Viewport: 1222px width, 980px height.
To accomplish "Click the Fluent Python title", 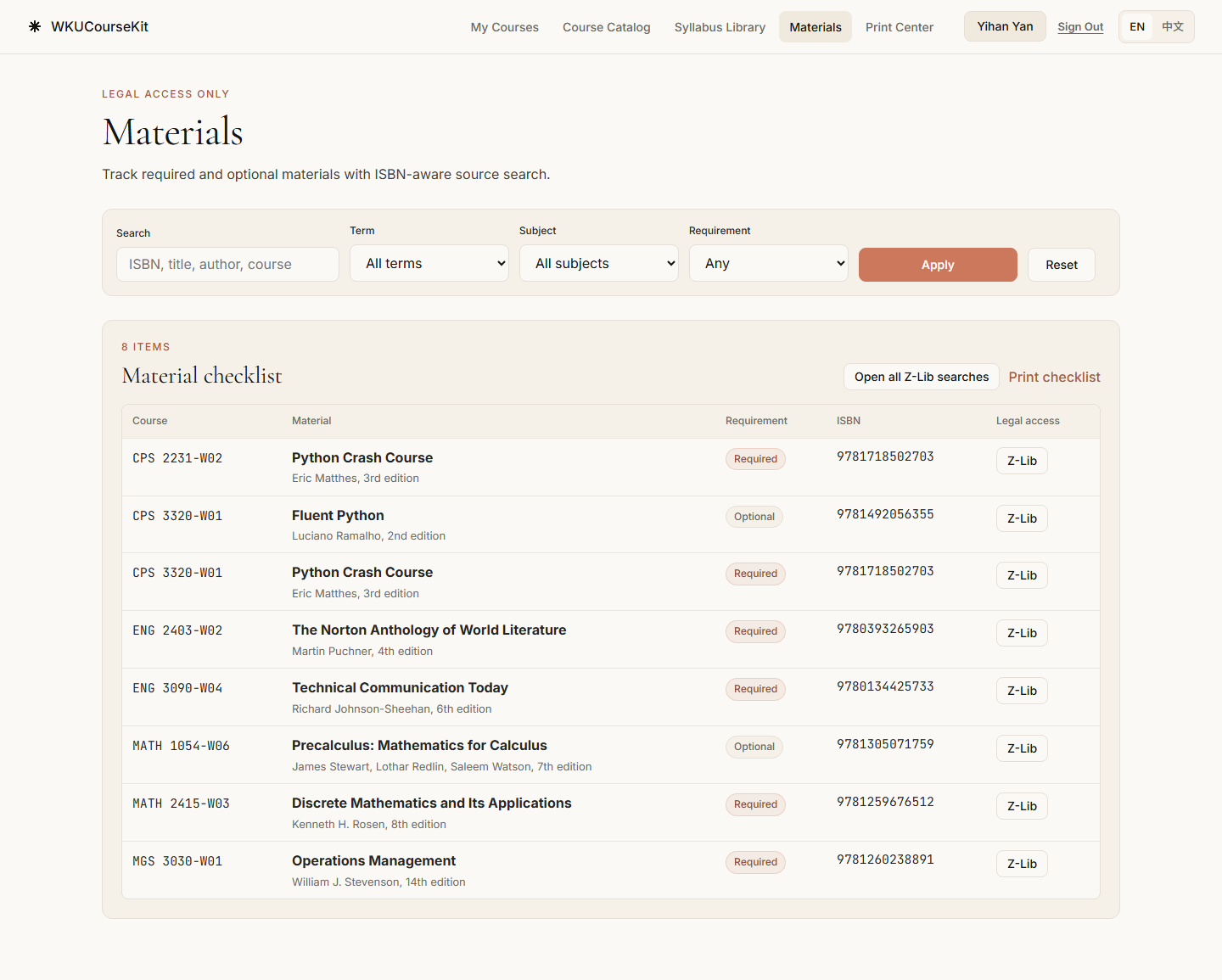I will click(x=338, y=515).
